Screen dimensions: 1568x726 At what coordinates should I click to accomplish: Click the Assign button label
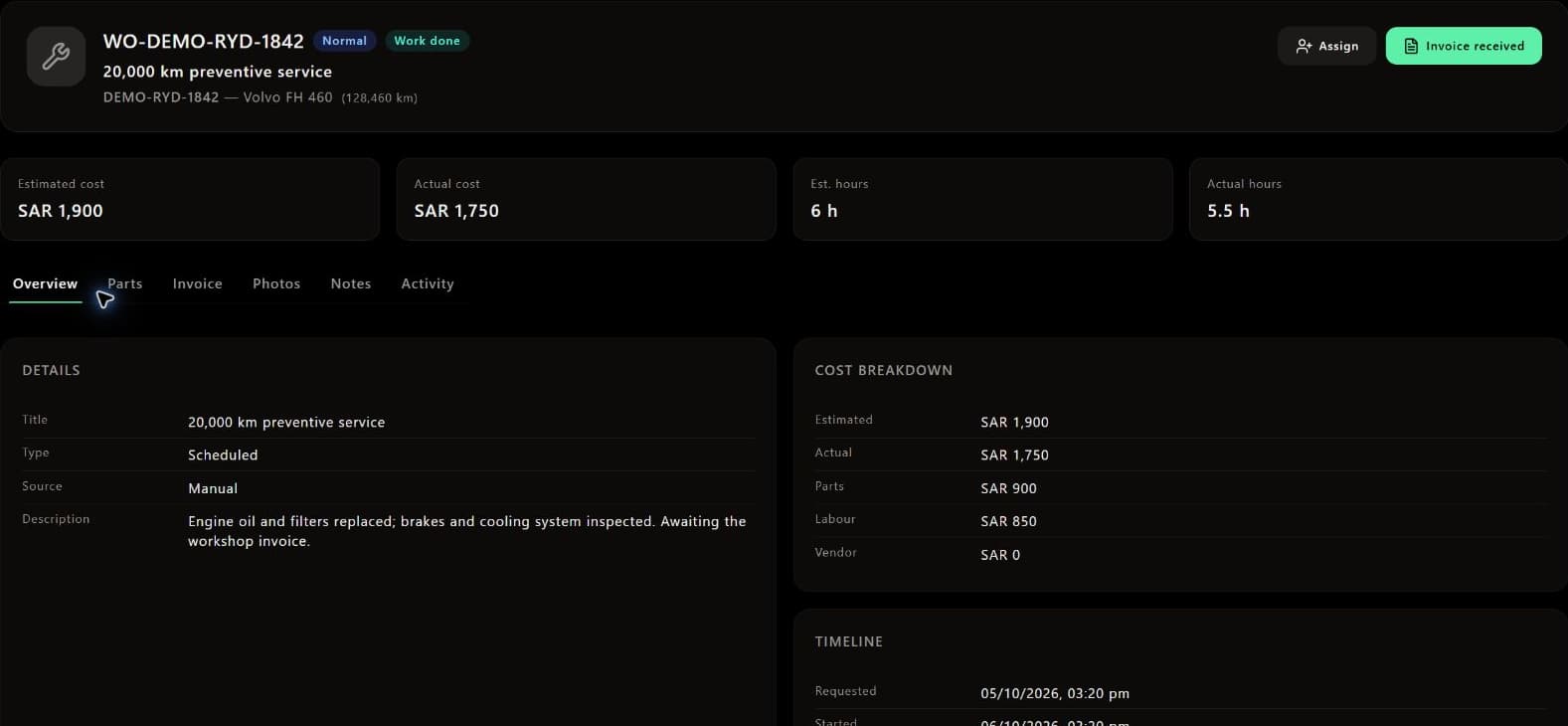click(1338, 46)
